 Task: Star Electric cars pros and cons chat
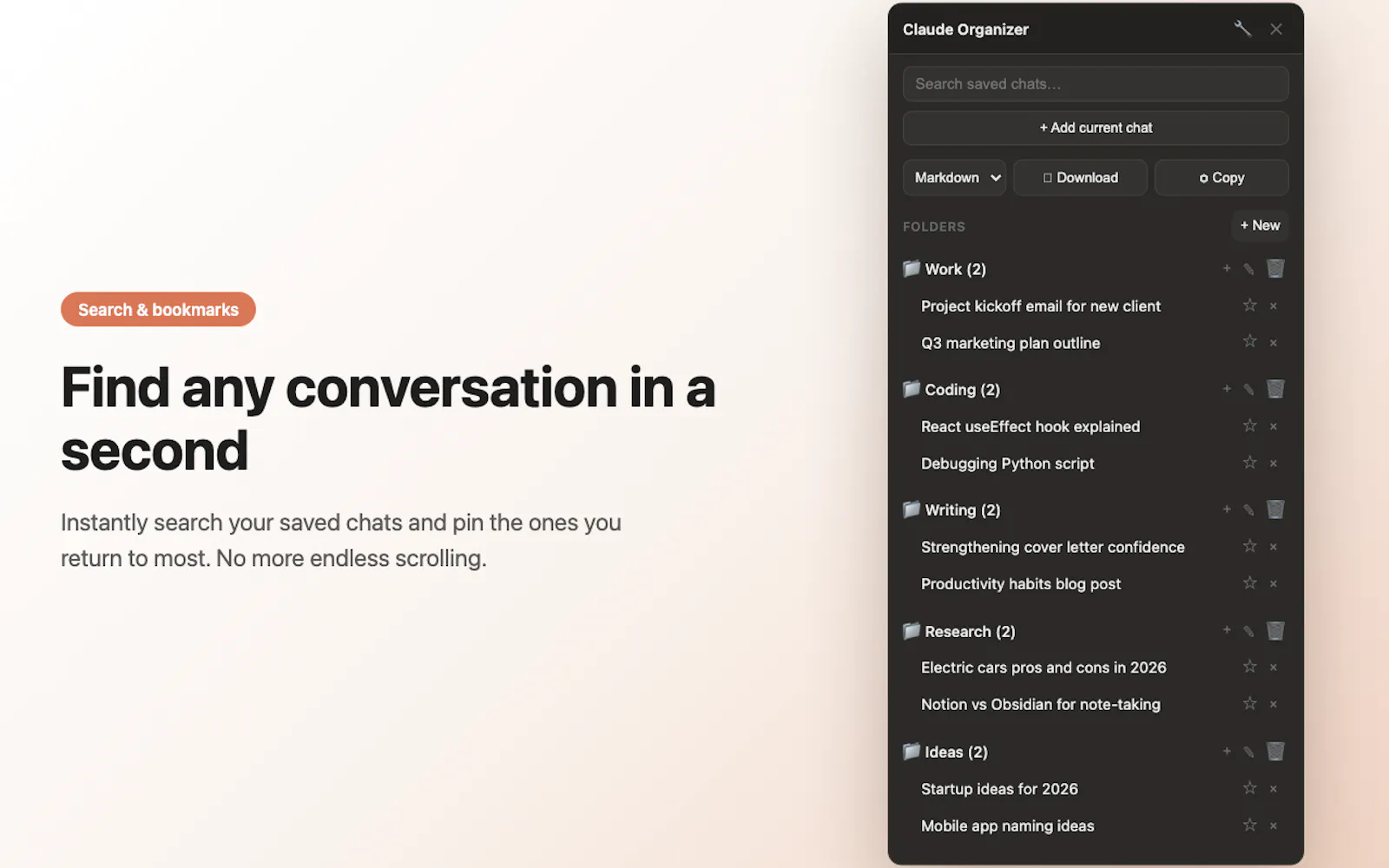tap(1249, 667)
